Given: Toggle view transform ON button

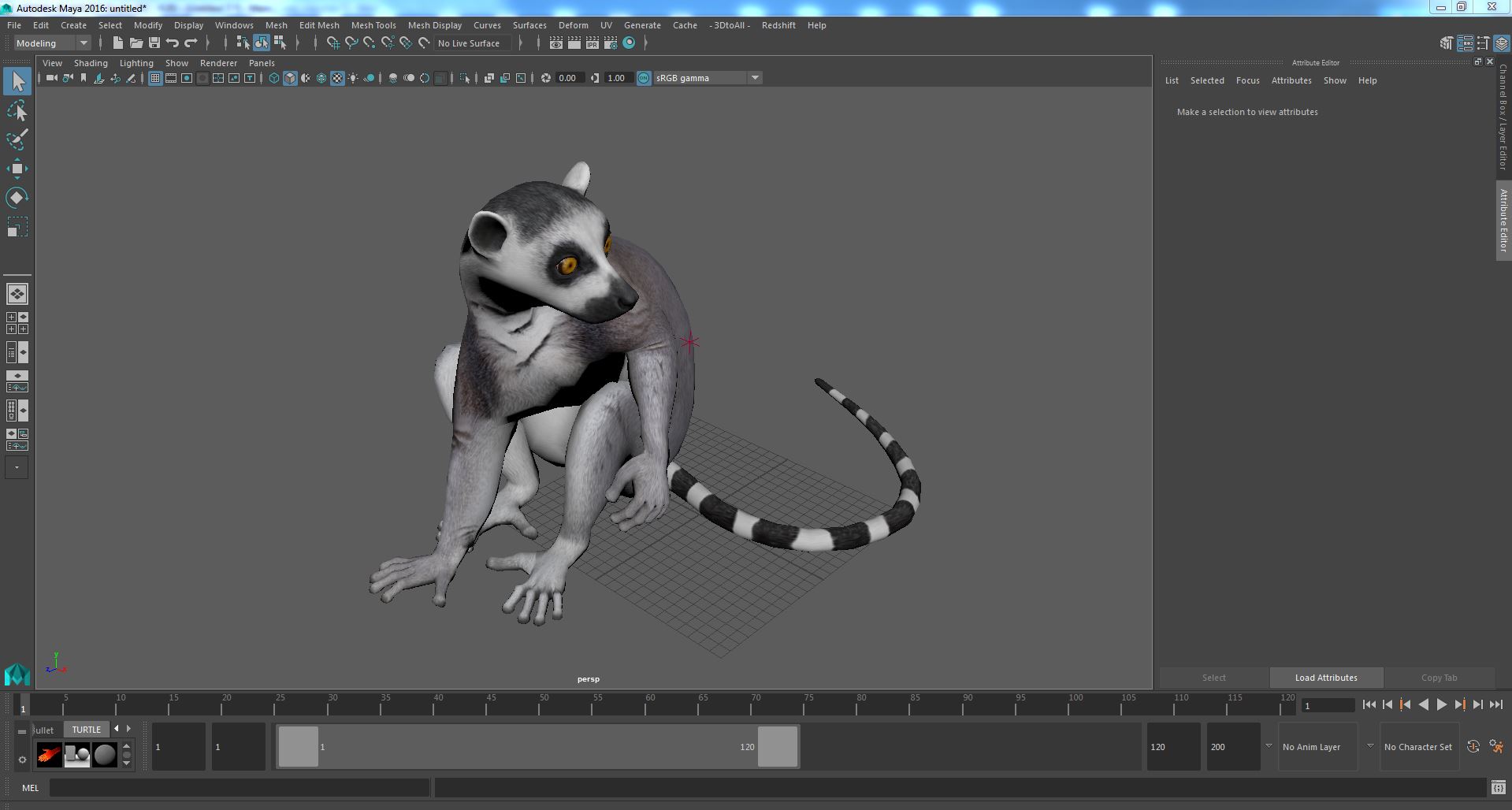Looking at the screenshot, I should [644, 78].
